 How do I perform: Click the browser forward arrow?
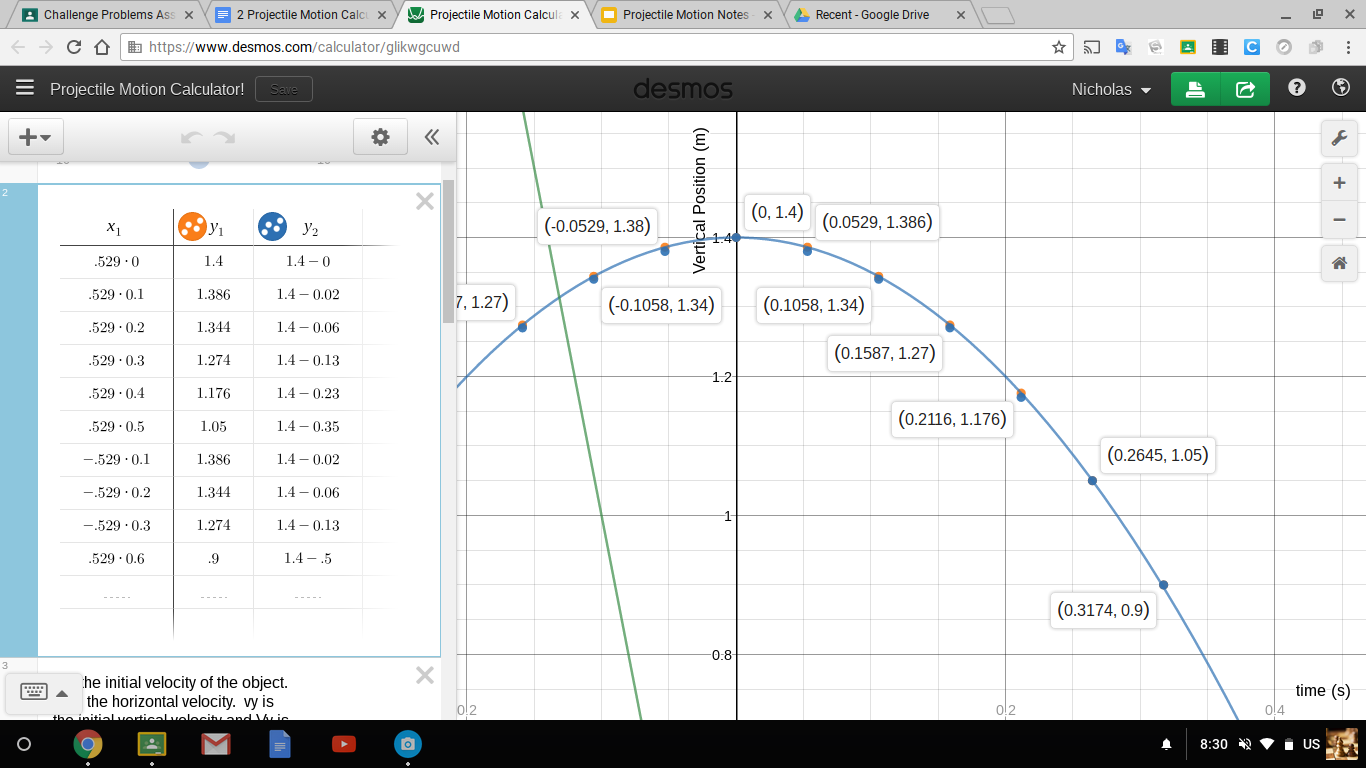[x=46, y=47]
